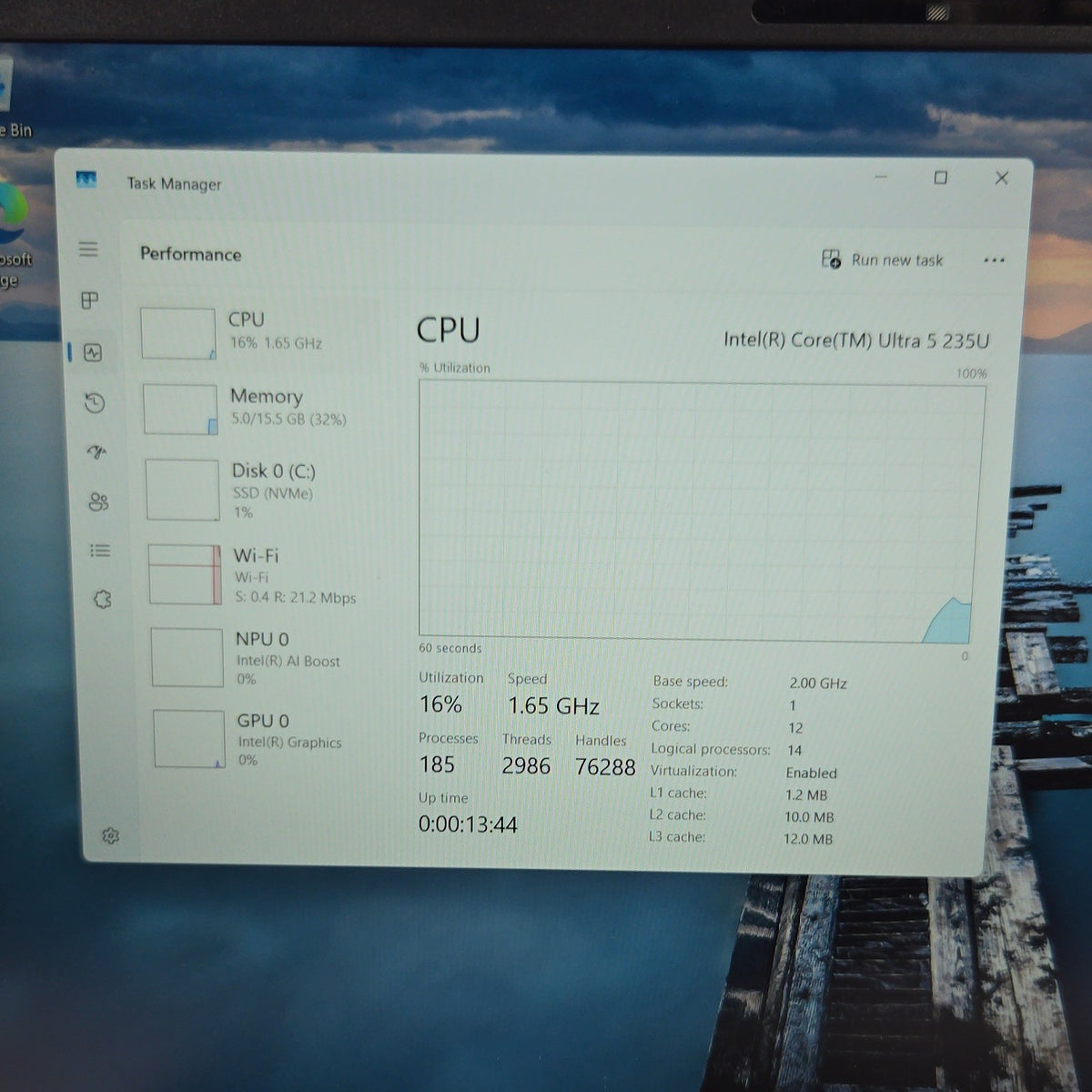Open the Services page icon

(103, 599)
